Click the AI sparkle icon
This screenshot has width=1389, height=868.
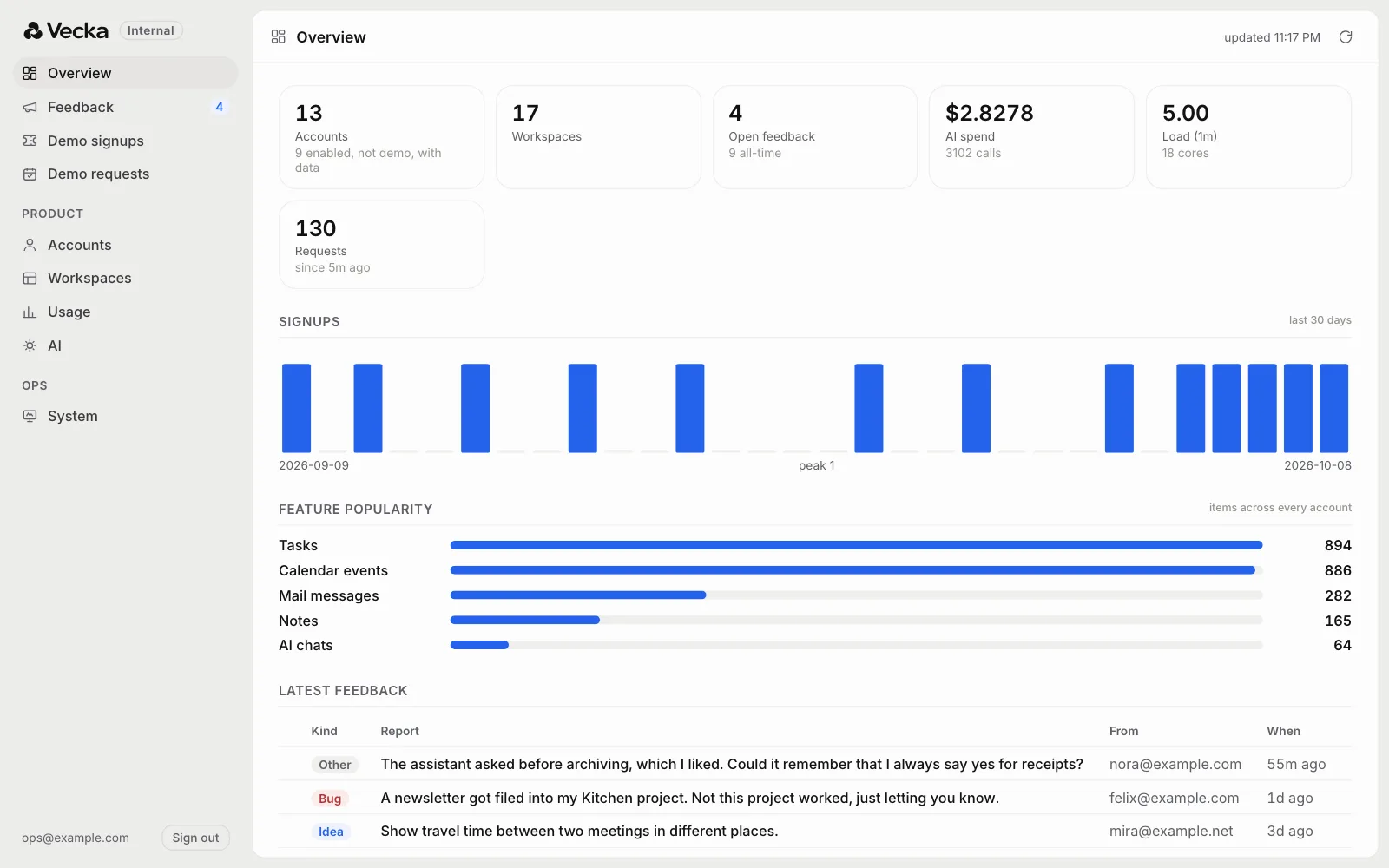point(30,345)
